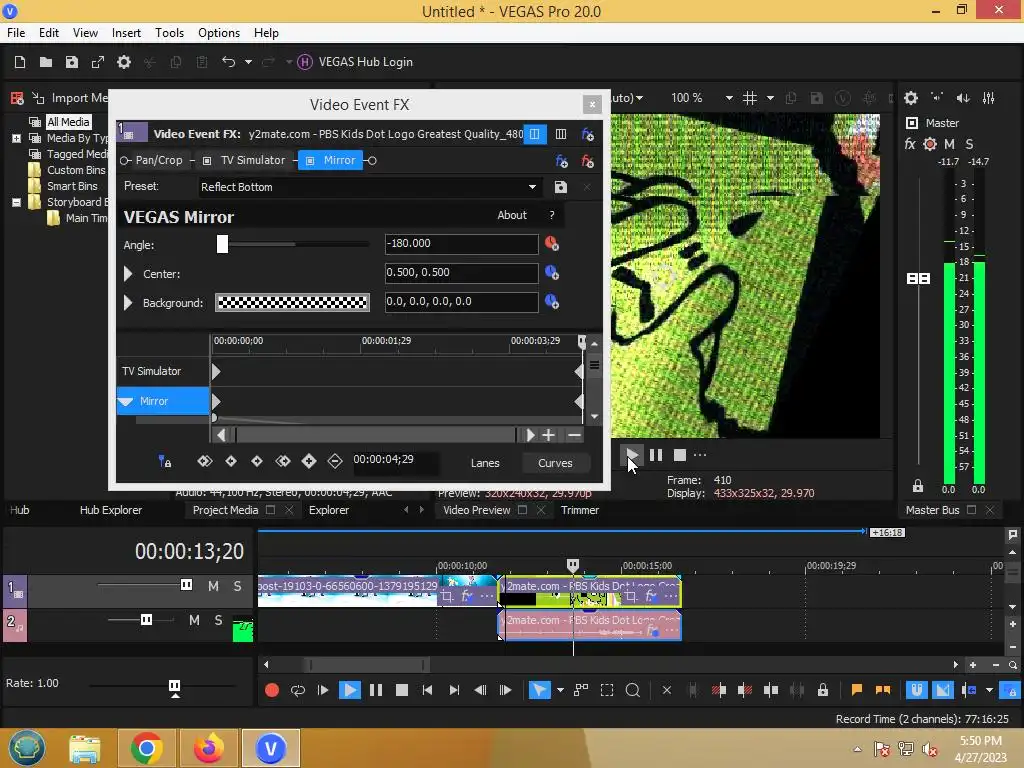The width and height of the screenshot is (1024, 768).
Task: Insert a marker with the orange flag icon
Action: pos(857,690)
